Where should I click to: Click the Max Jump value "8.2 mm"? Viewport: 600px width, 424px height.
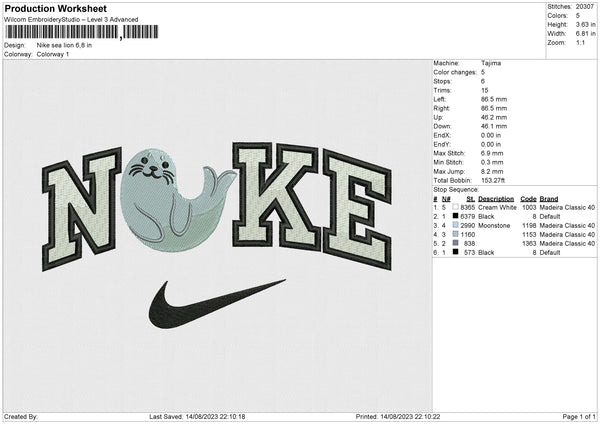click(x=492, y=171)
